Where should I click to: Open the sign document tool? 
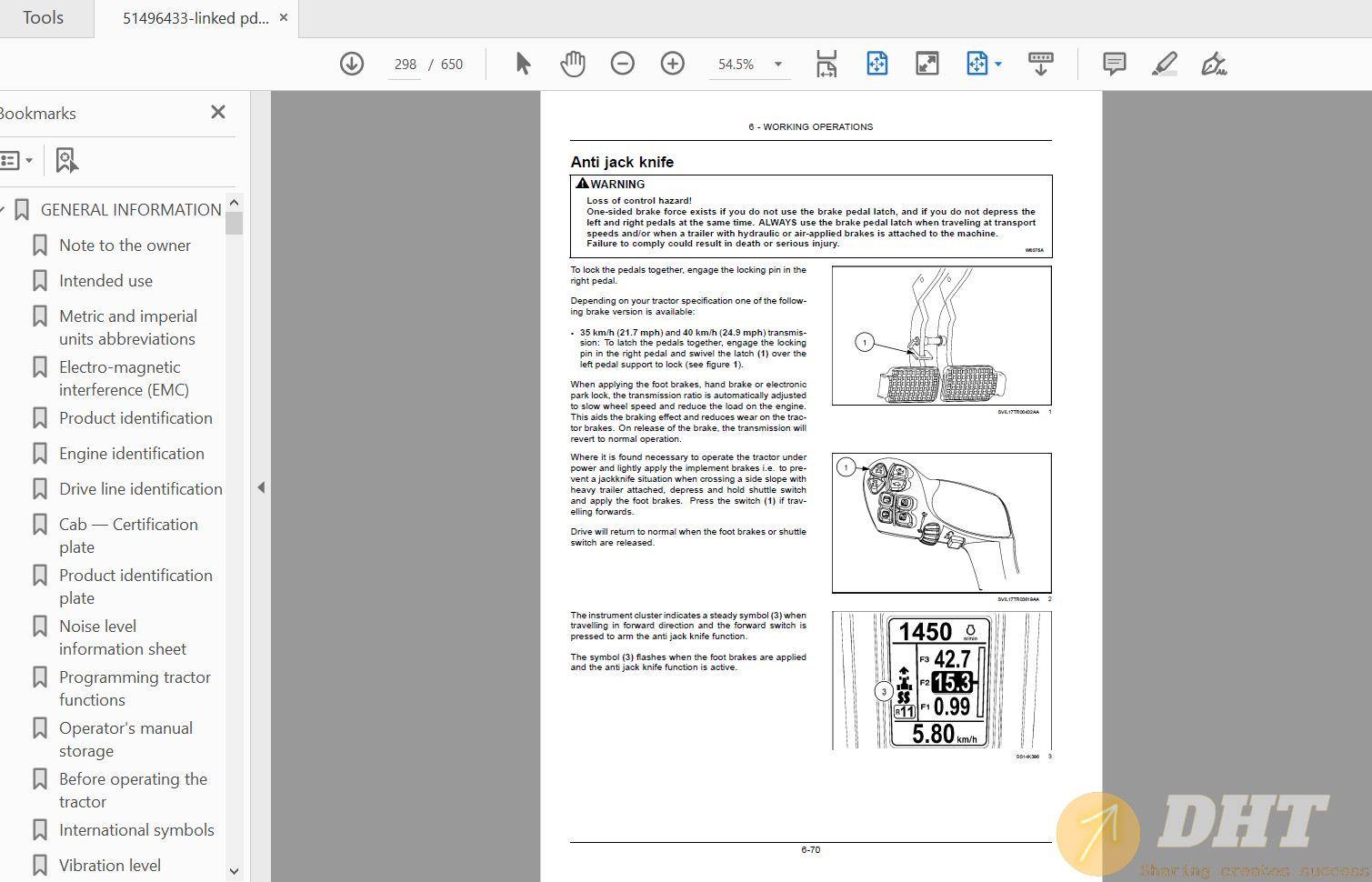point(1214,64)
